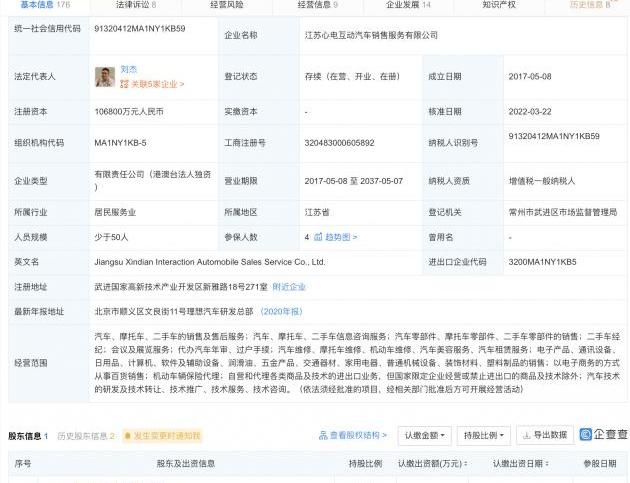The height and width of the screenshot is (483, 630).
Task: Click import-export code 3200MA1NY1KB5
Action: [x=542, y=262]
